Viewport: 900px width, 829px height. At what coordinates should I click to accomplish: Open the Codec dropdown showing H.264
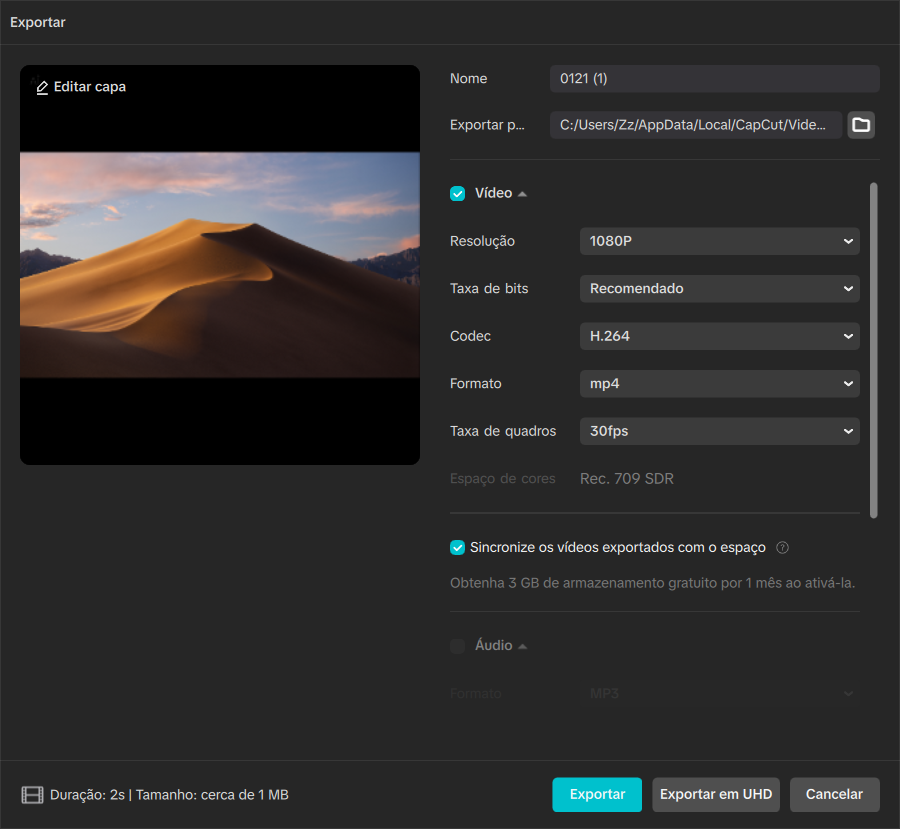719,336
